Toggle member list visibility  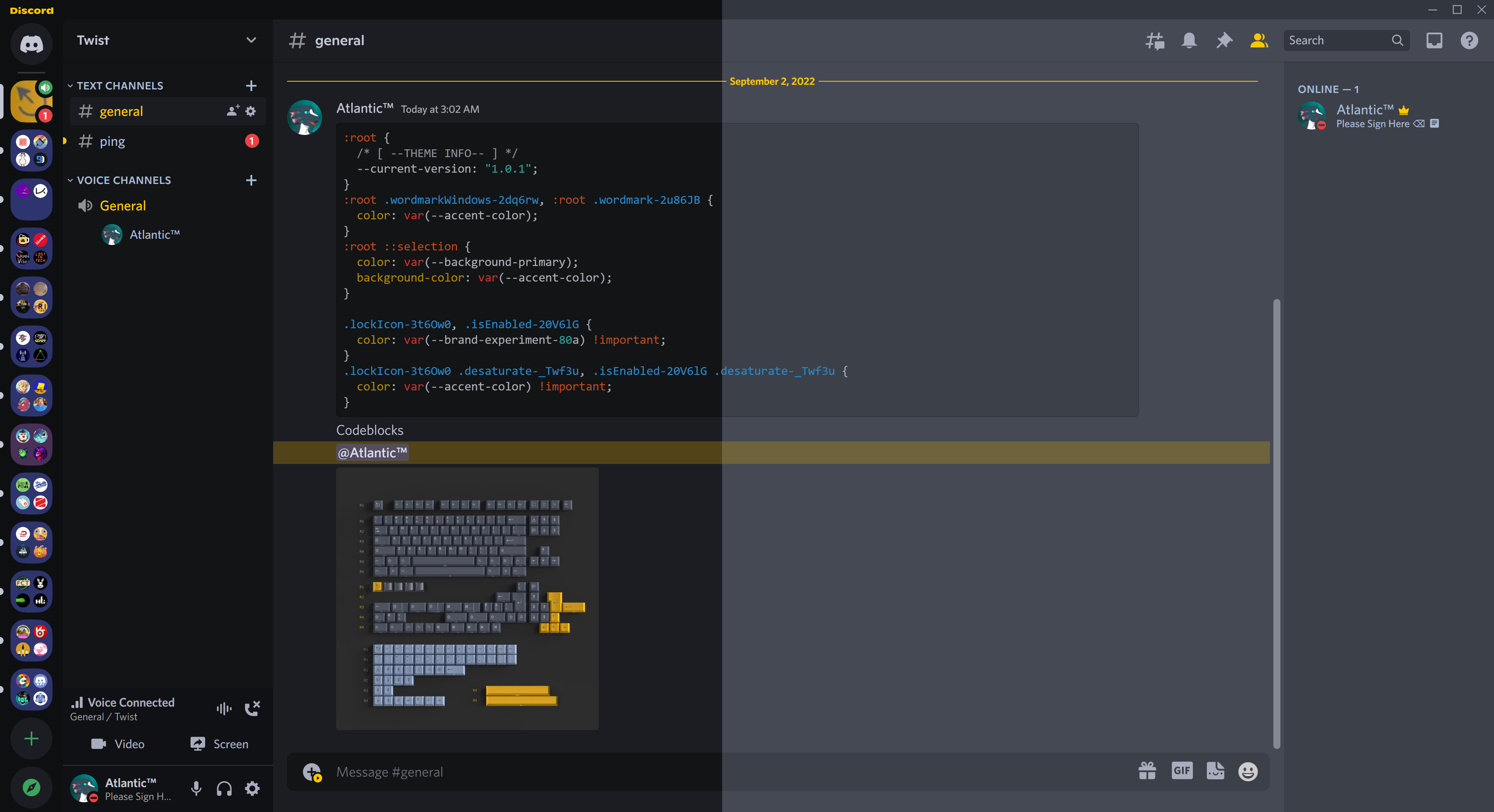tap(1259, 40)
